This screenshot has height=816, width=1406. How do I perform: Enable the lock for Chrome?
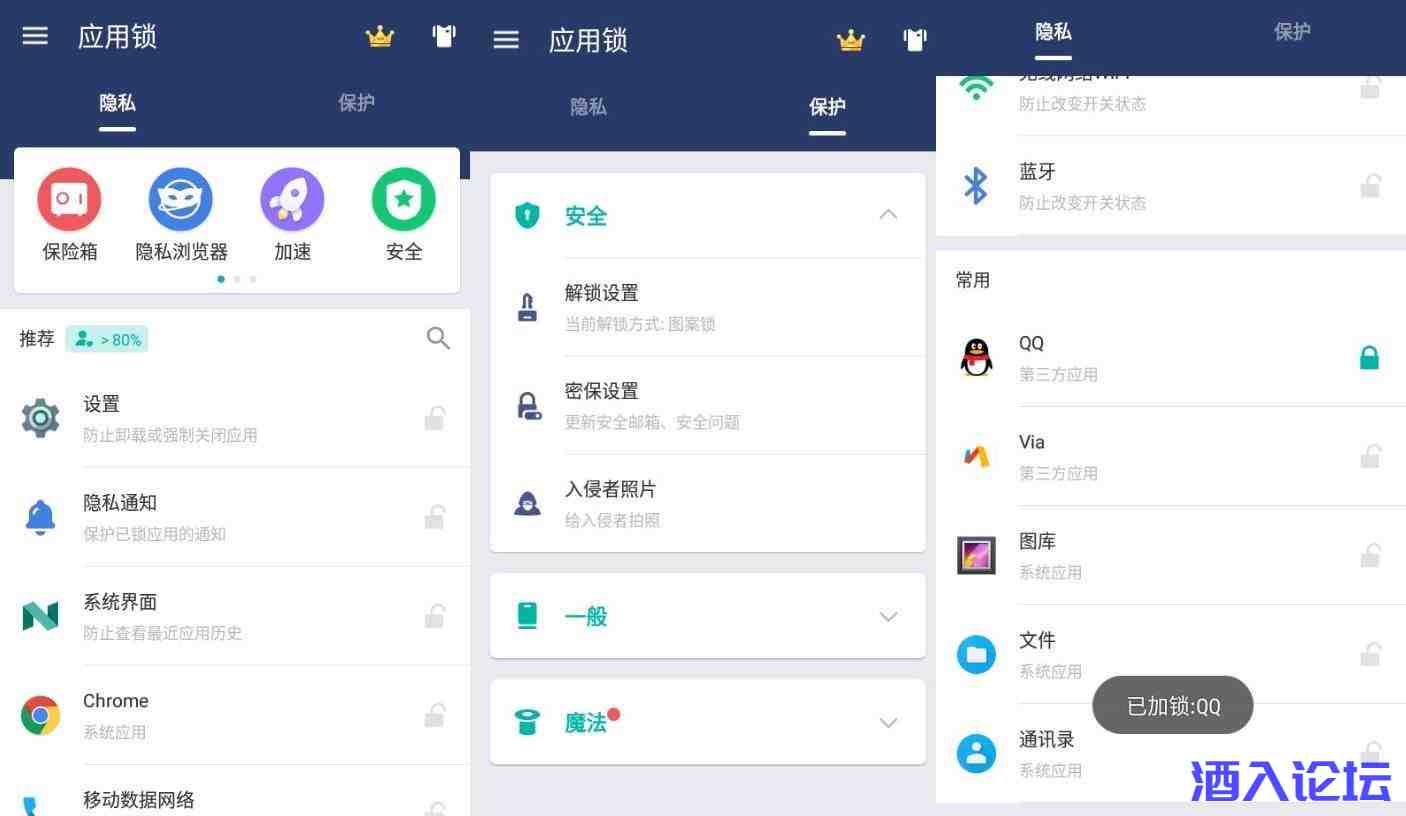pos(435,714)
